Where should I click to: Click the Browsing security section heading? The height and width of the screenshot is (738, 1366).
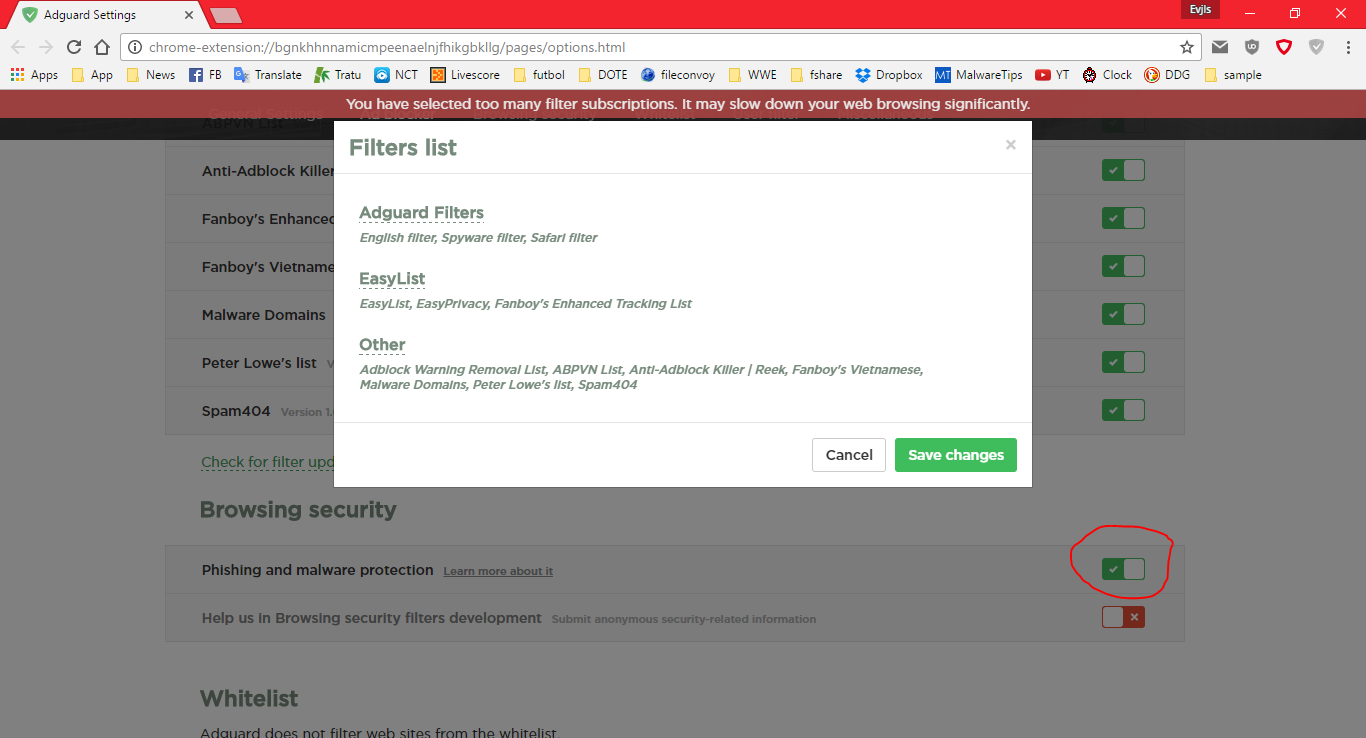[298, 510]
